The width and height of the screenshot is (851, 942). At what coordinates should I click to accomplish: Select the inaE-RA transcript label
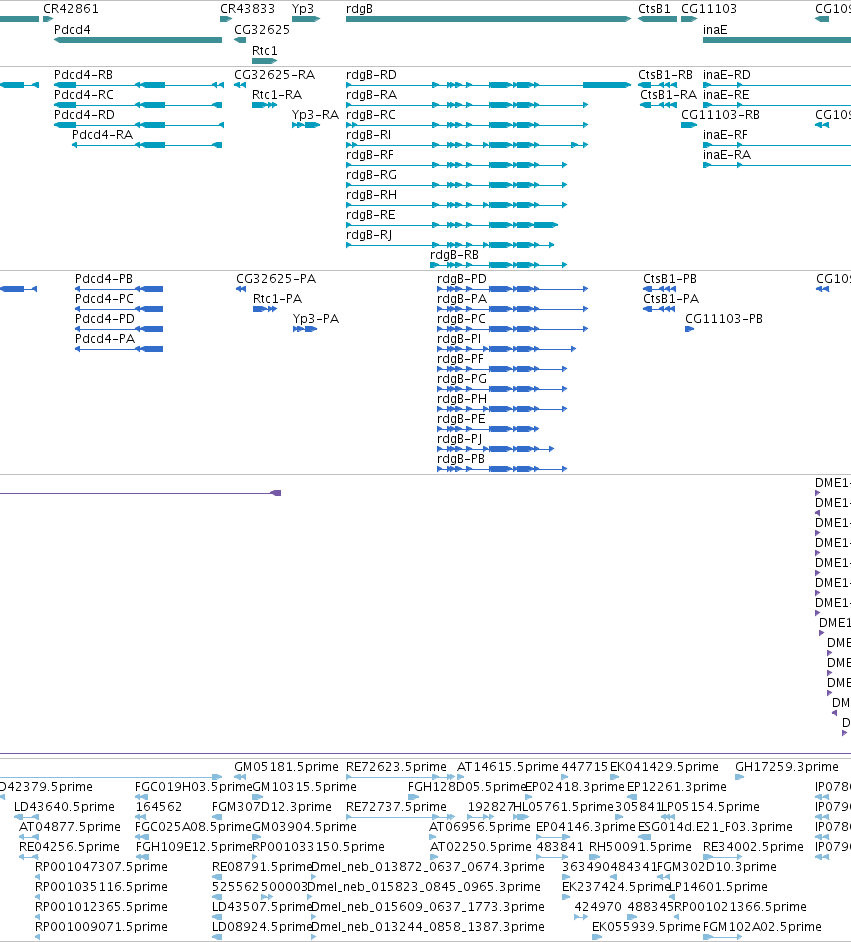[727, 155]
